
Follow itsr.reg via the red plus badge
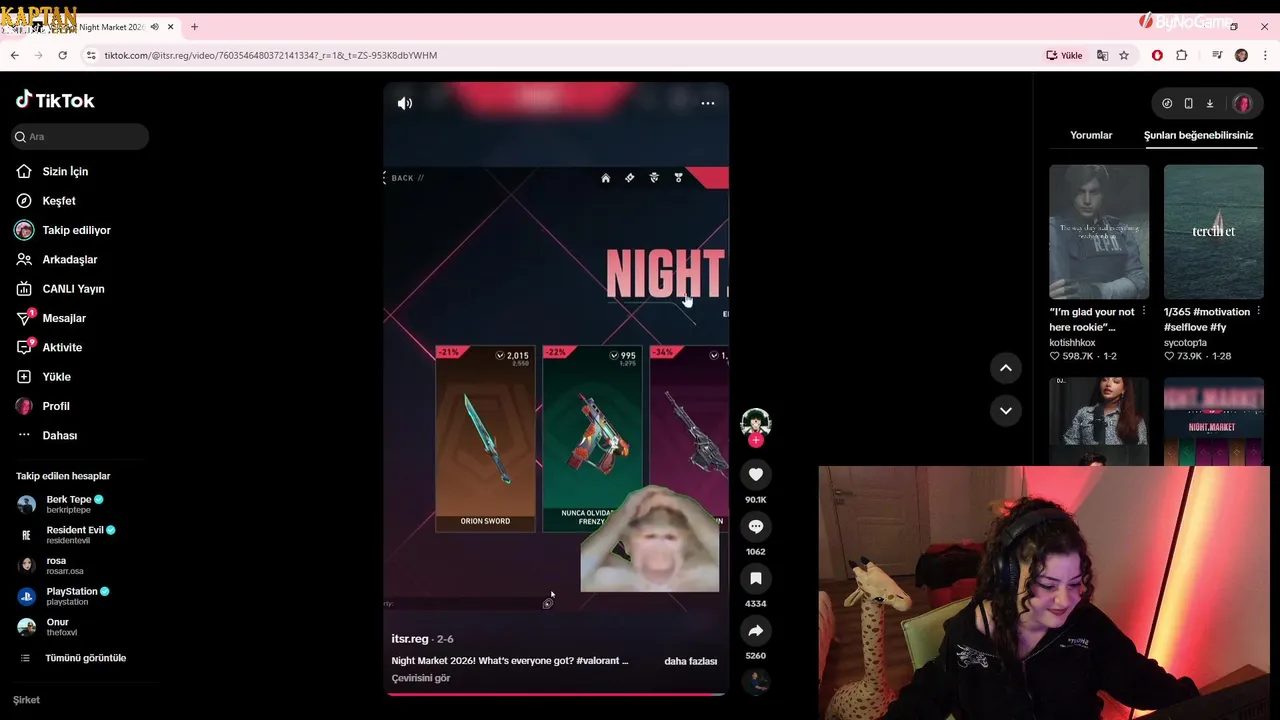tap(756, 440)
